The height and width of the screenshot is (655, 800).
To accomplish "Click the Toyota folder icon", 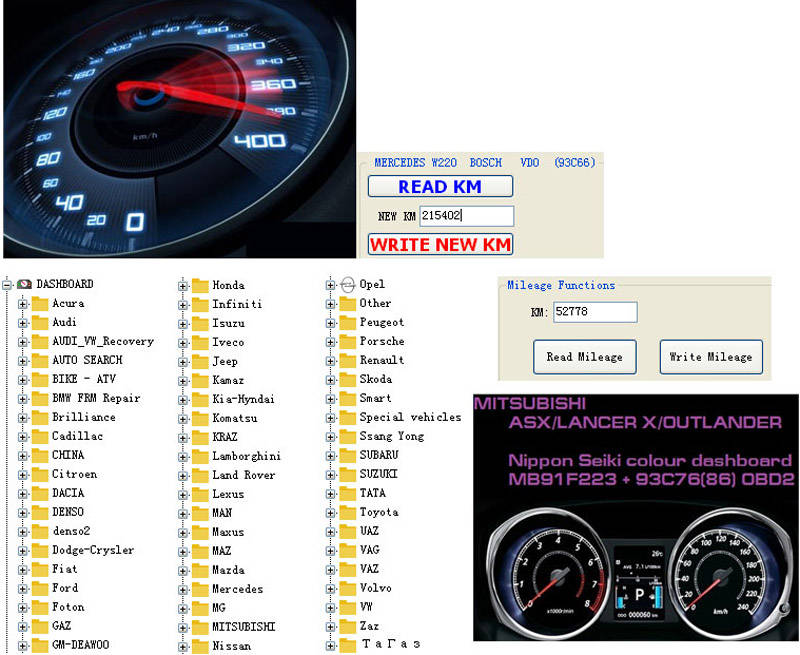I will (x=347, y=512).
